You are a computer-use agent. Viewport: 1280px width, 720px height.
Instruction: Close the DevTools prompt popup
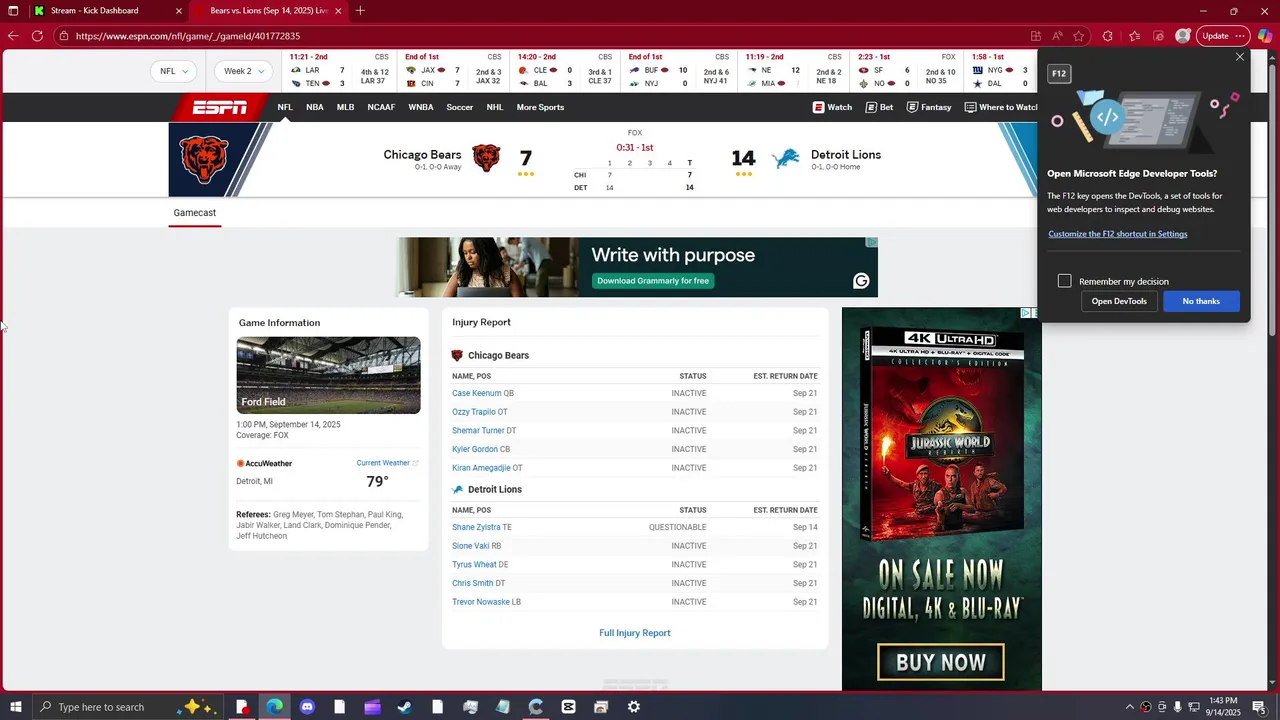(x=1240, y=57)
